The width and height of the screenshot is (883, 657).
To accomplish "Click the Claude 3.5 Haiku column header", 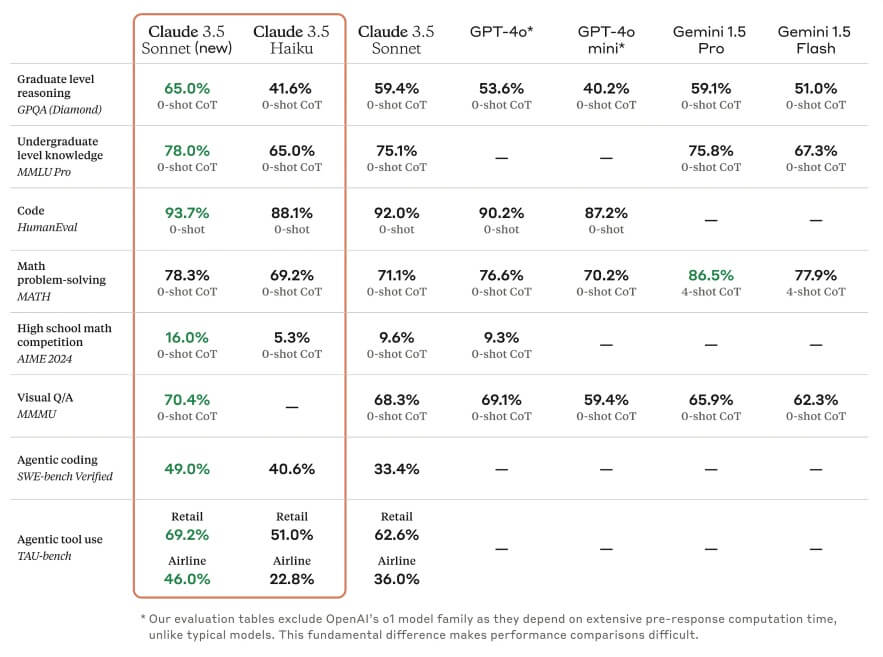I will coord(292,39).
